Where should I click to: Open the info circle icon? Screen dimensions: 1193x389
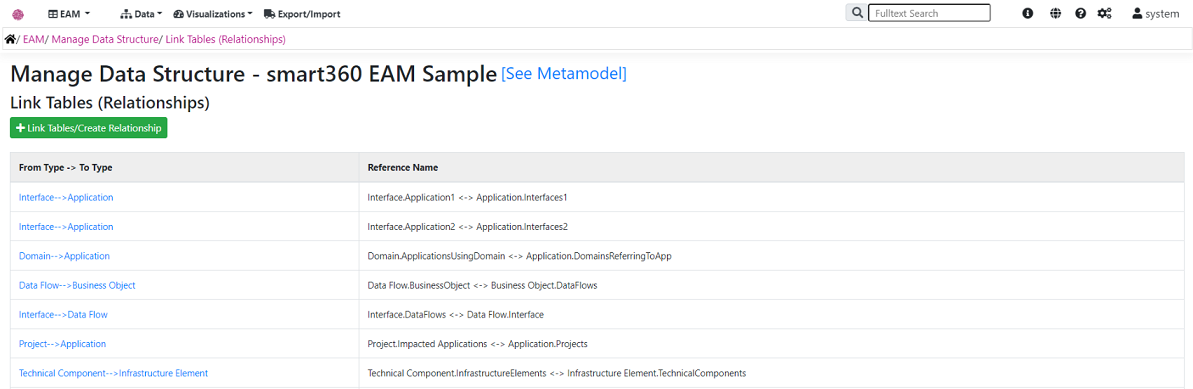coord(1028,14)
